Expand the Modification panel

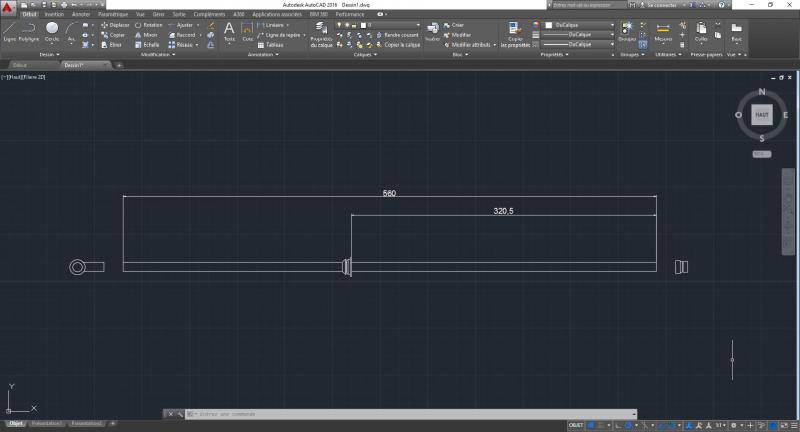pos(158,54)
